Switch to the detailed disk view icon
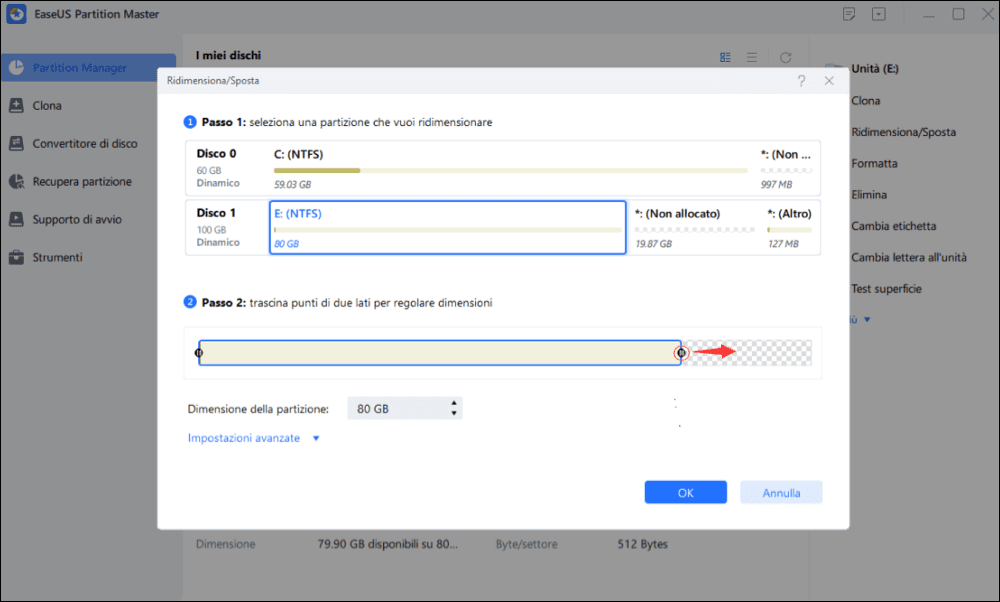Viewport: 1000px width, 602px height. coord(725,57)
